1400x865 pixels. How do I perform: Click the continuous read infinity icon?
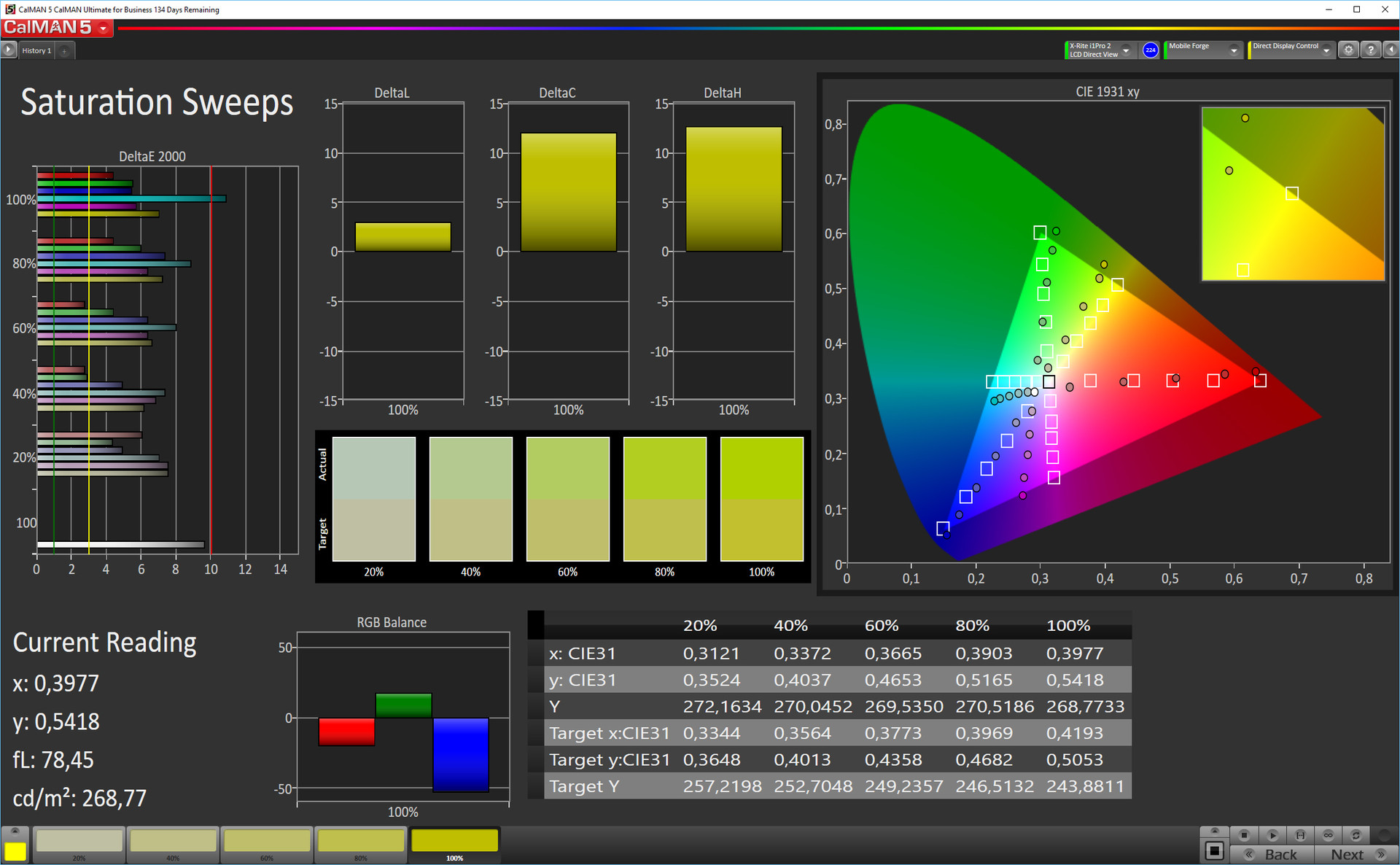pyautogui.click(x=1328, y=835)
